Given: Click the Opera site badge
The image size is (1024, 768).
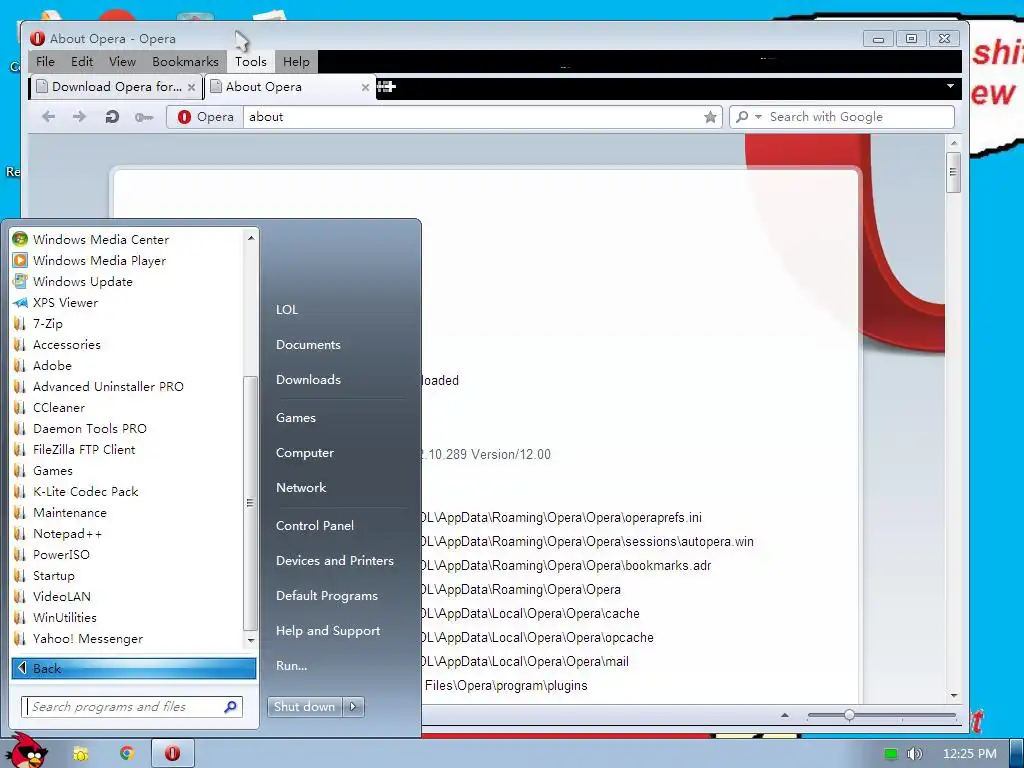Looking at the screenshot, I should 205,117.
